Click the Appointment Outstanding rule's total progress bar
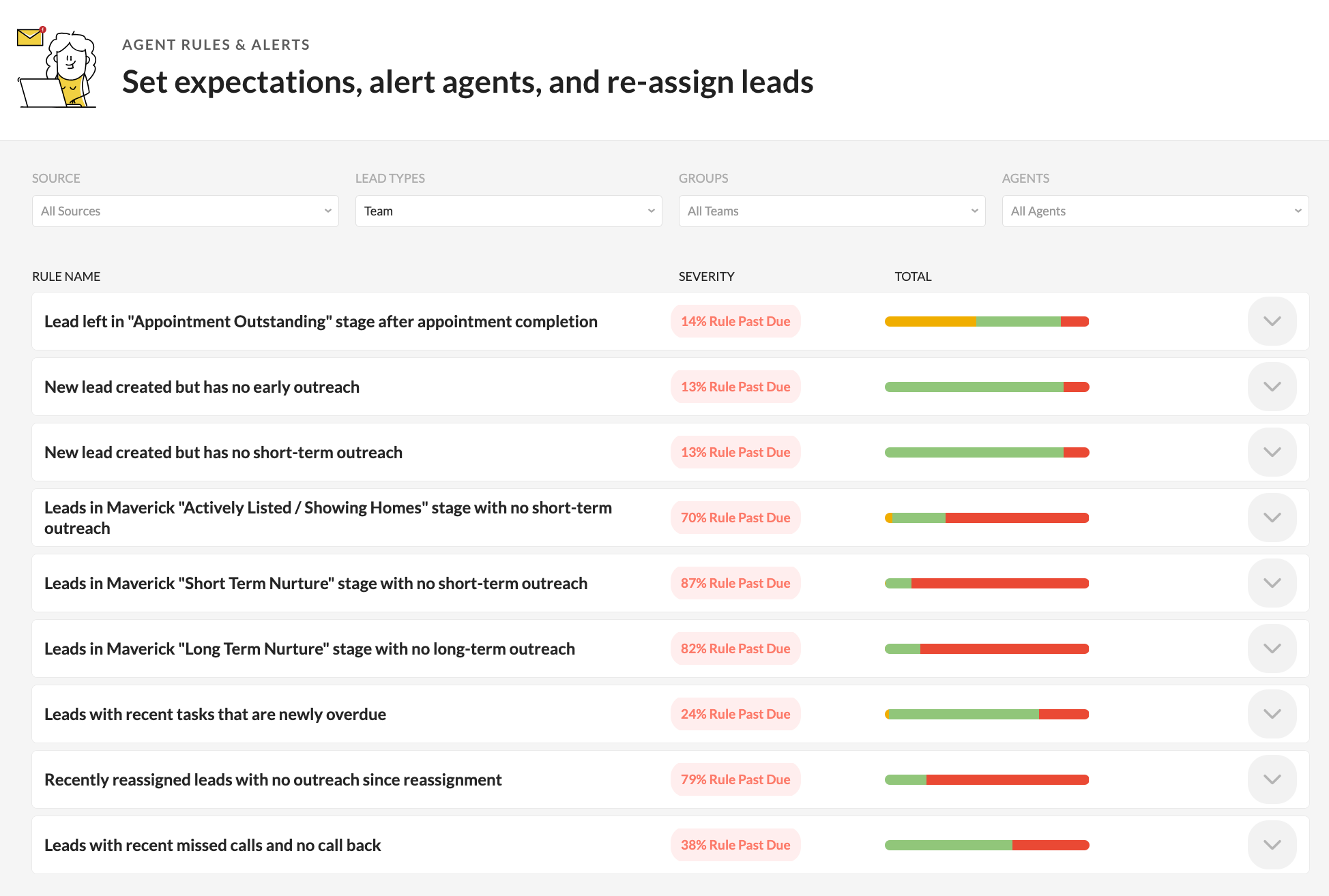 (987, 321)
